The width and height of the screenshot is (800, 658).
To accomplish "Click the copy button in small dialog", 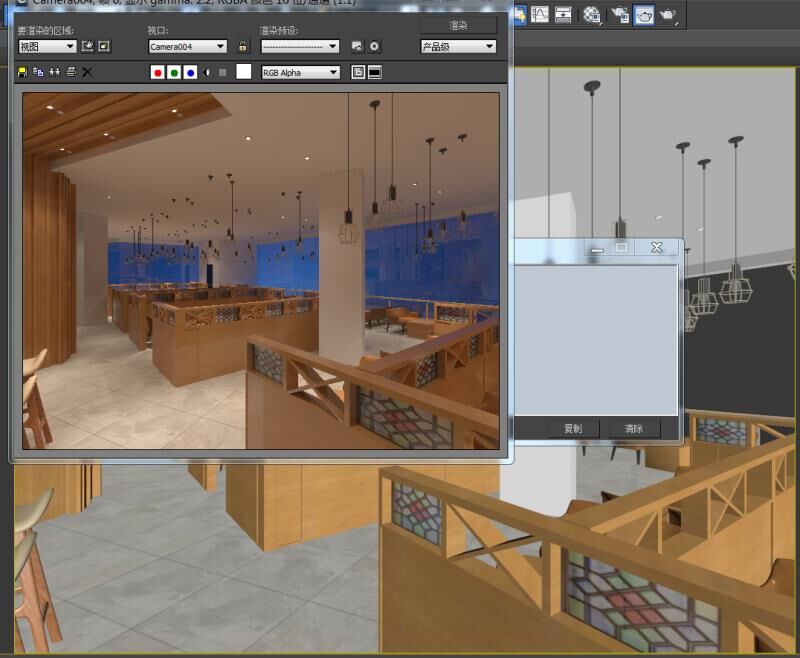I will point(573,428).
